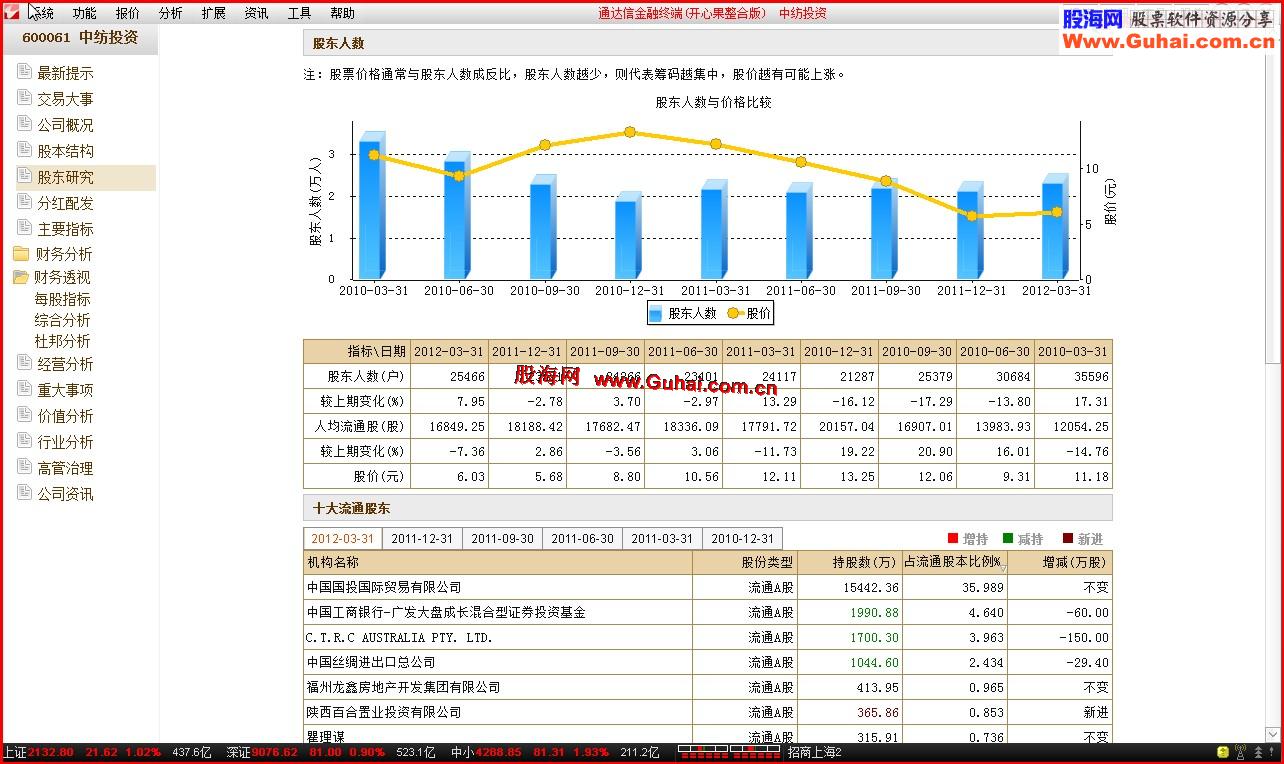Image resolution: width=1284 pixels, height=764 pixels.
Task: Click the 主要指标 document icon
Action: [24, 228]
